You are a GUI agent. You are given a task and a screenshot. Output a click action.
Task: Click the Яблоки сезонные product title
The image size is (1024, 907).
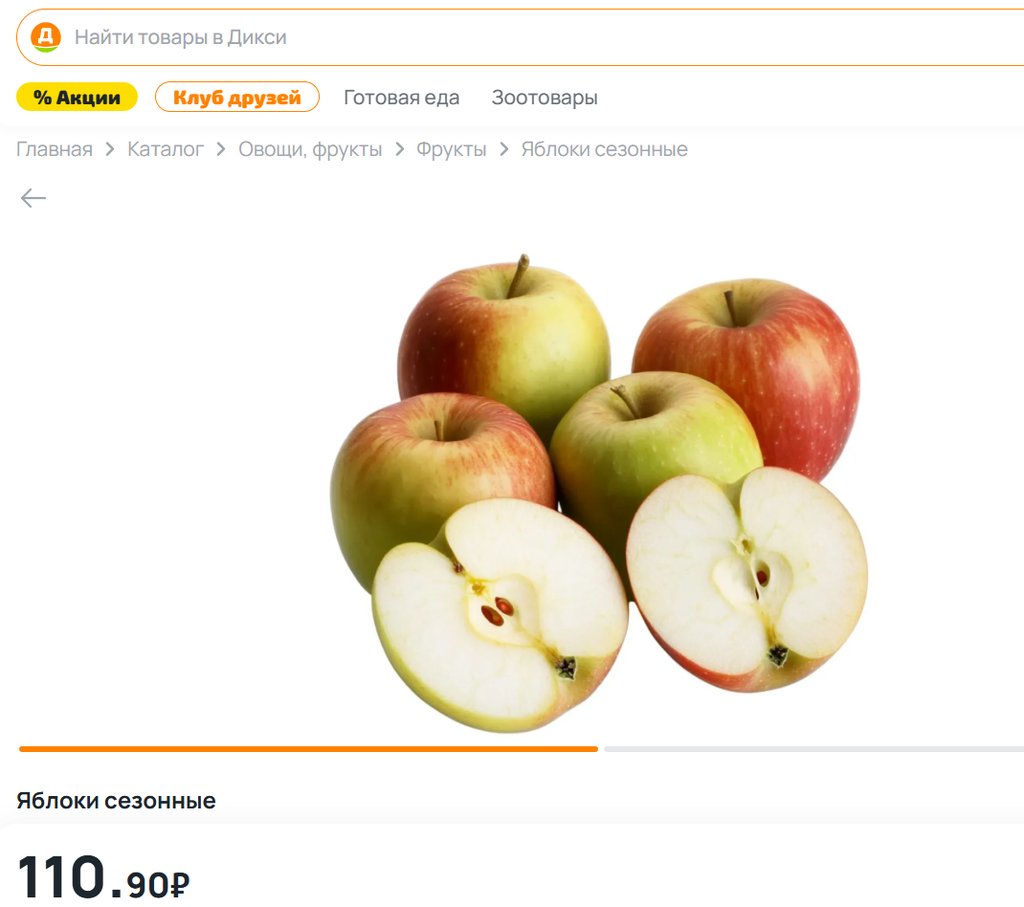116,801
